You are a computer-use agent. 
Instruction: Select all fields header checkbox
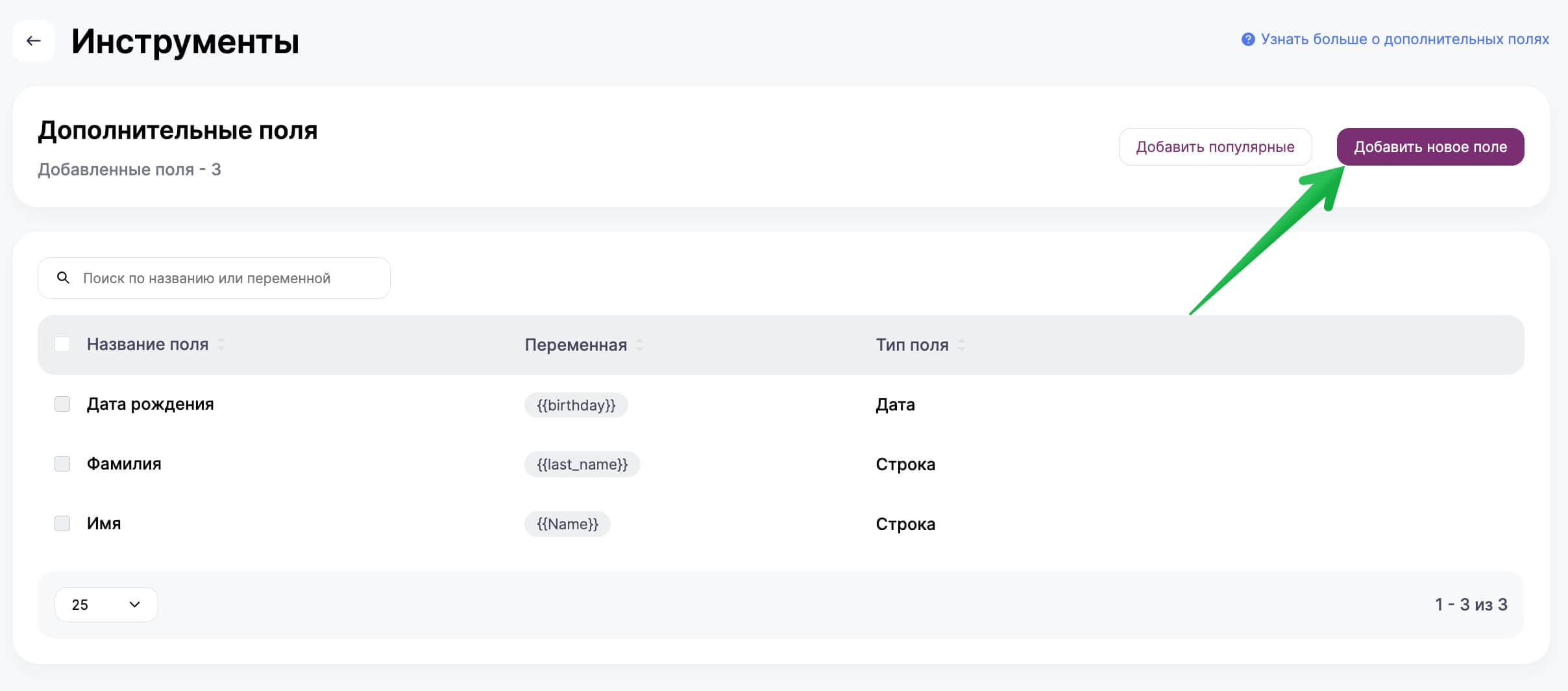pyautogui.click(x=62, y=344)
